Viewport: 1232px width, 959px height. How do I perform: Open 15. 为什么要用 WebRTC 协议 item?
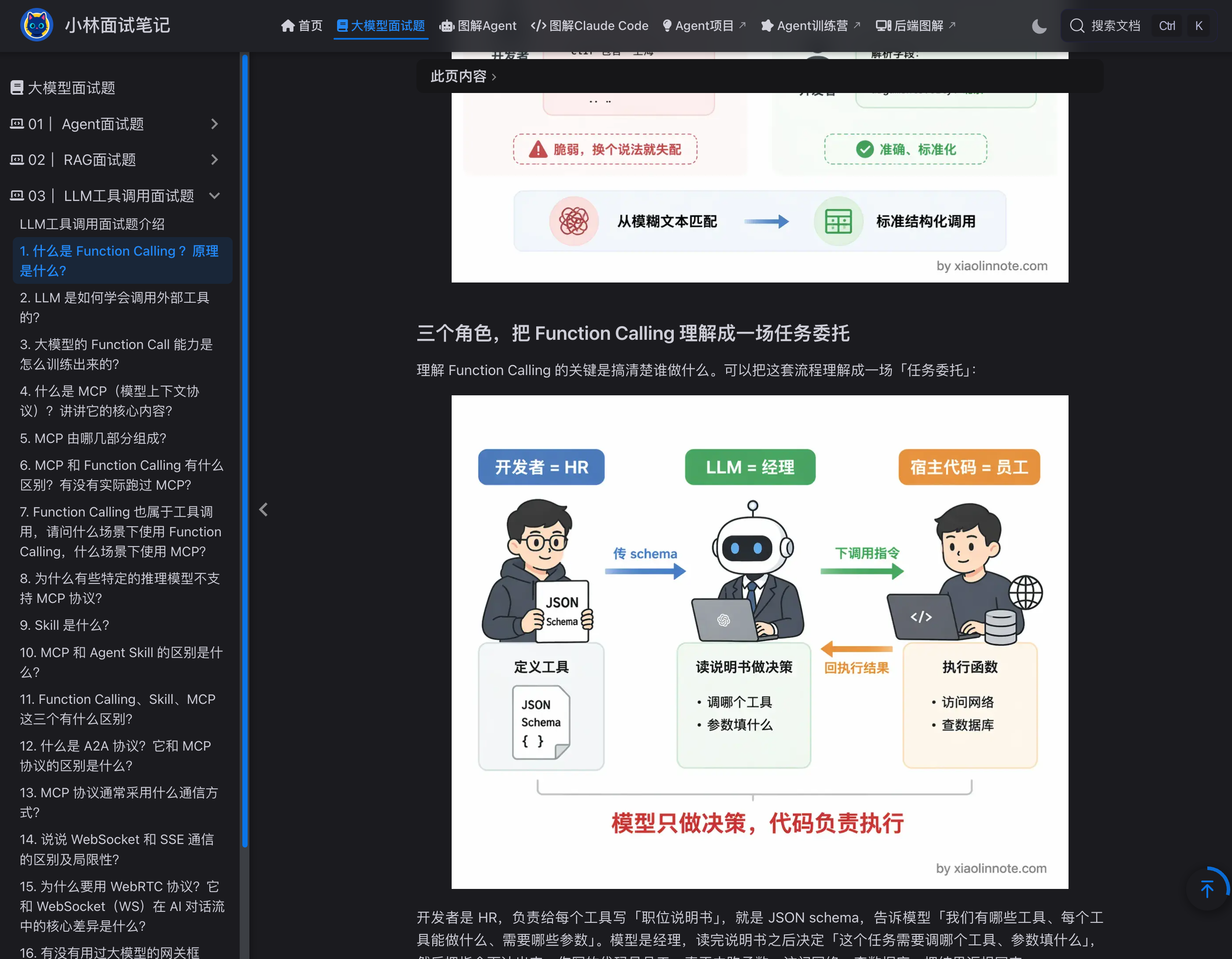122,907
